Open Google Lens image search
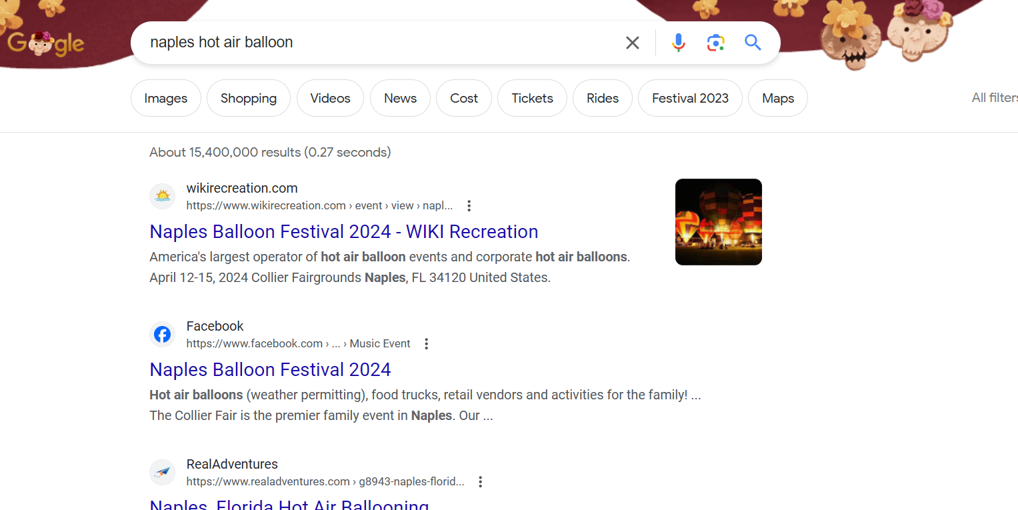The height and width of the screenshot is (510, 1018). click(x=715, y=43)
